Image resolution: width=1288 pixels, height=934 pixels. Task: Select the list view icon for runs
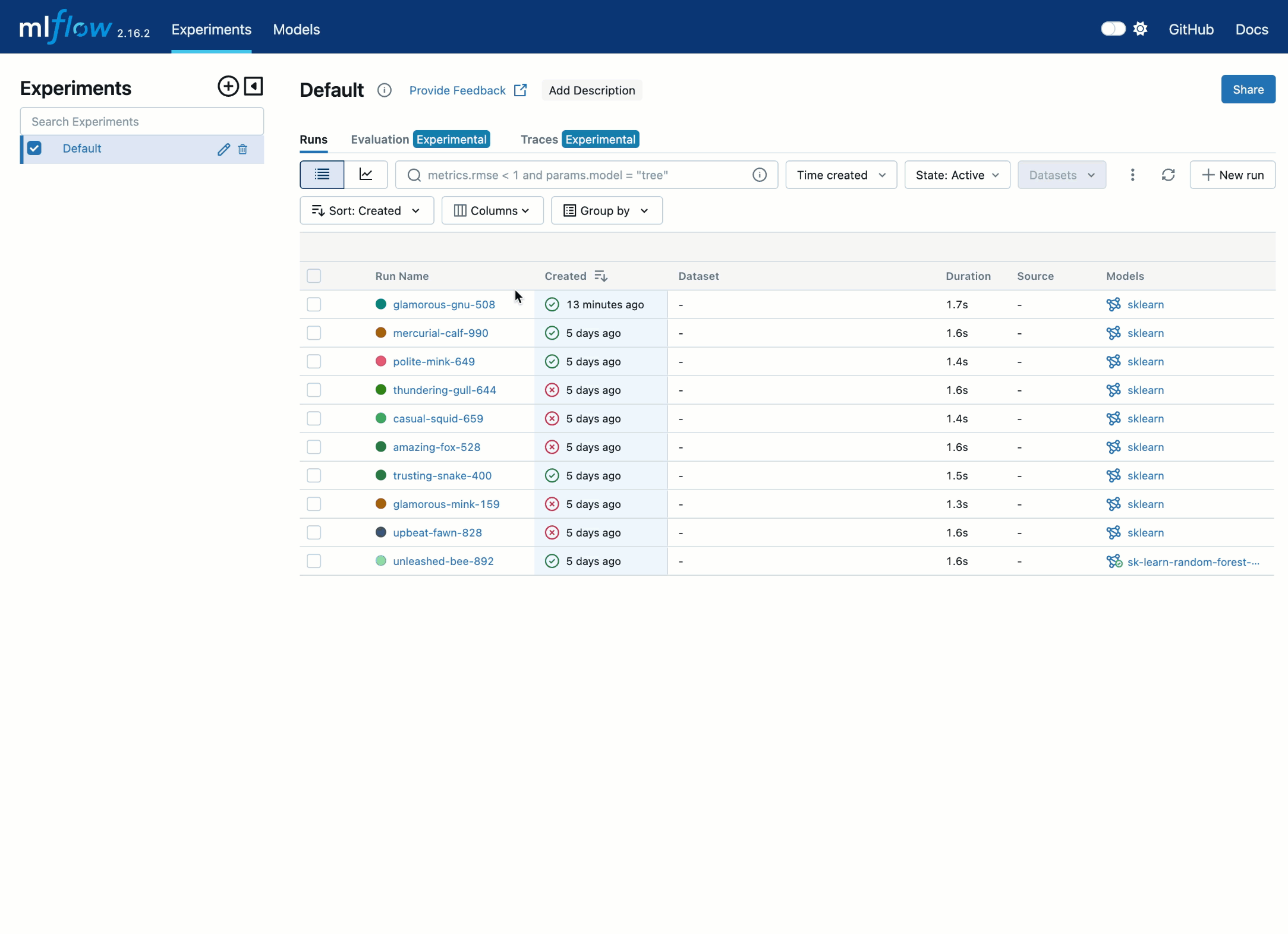point(322,174)
